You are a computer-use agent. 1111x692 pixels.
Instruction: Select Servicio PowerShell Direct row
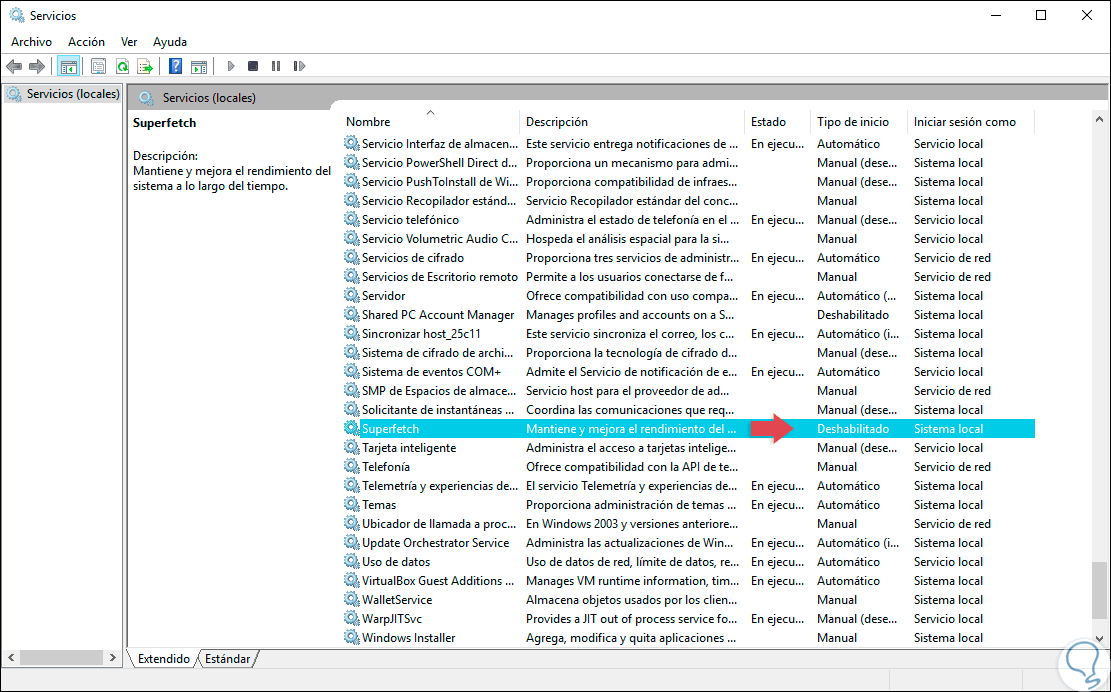(689, 162)
